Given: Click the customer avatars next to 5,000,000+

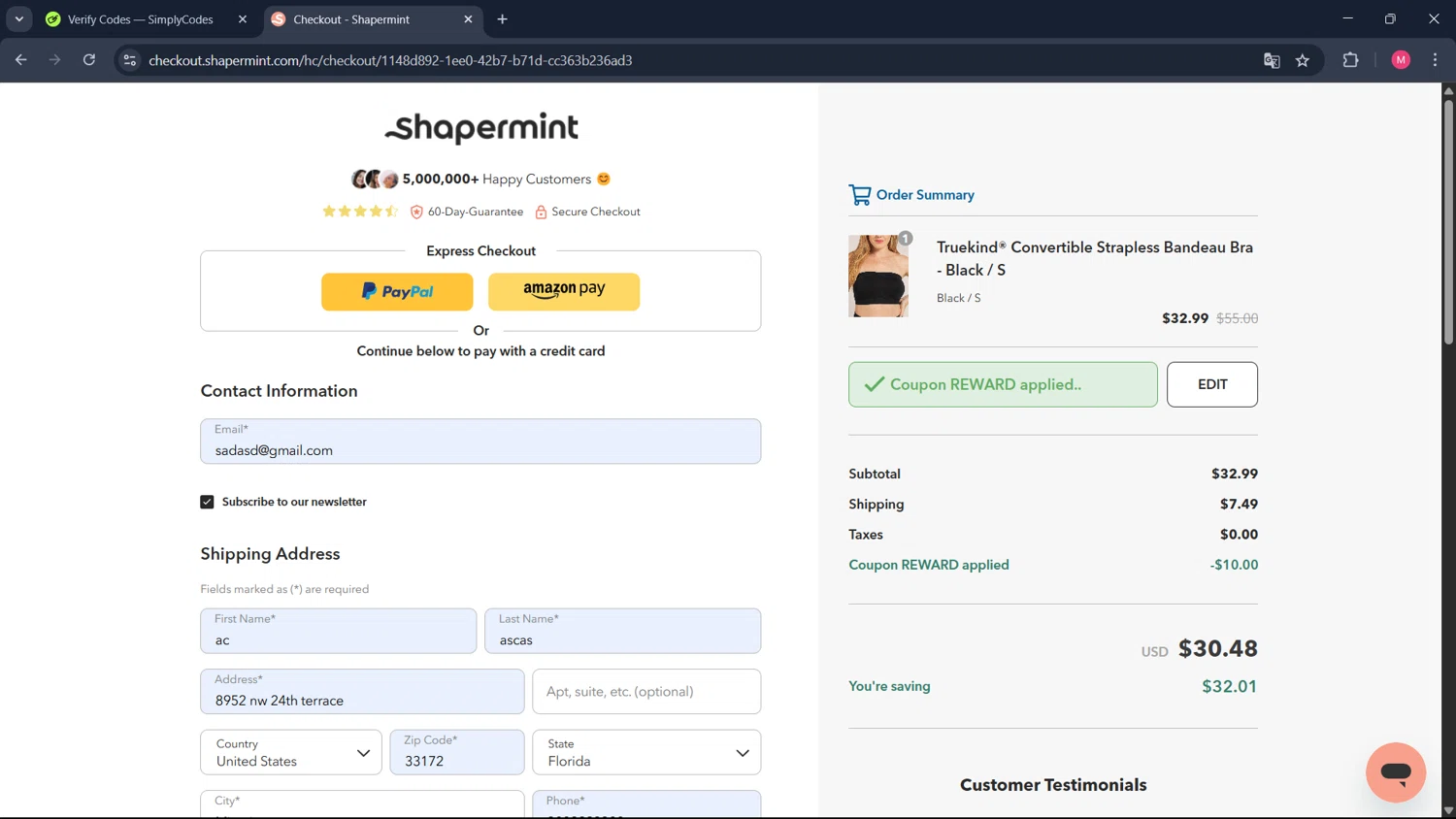Looking at the screenshot, I should click(375, 180).
